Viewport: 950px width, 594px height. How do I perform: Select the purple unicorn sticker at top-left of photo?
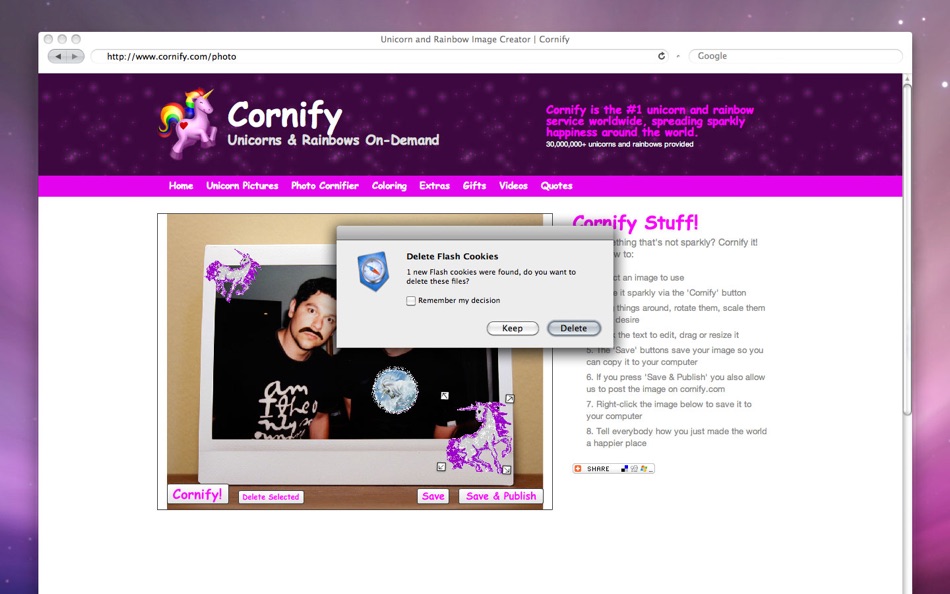click(x=233, y=274)
